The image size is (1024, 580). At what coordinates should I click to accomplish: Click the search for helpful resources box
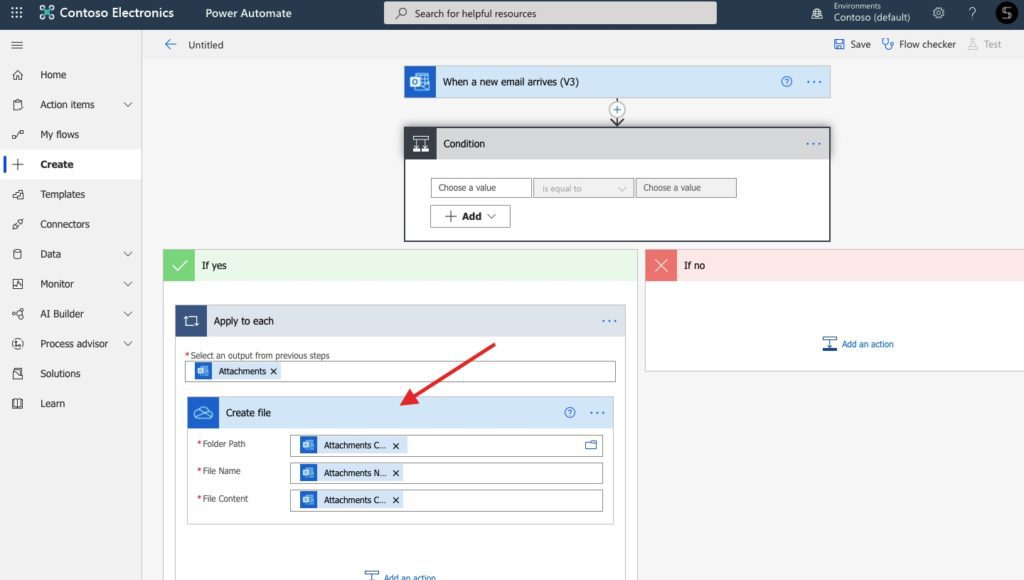(x=551, y=13)
